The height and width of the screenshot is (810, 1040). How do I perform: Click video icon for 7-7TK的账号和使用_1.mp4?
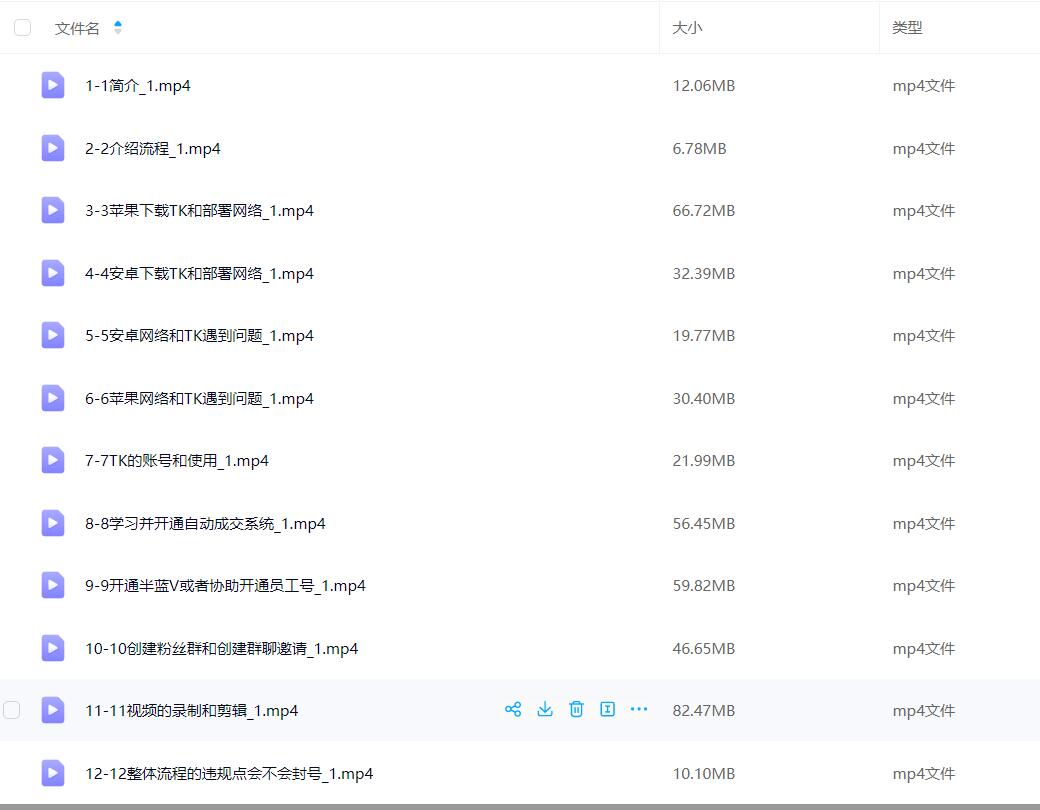click(53, 460)
